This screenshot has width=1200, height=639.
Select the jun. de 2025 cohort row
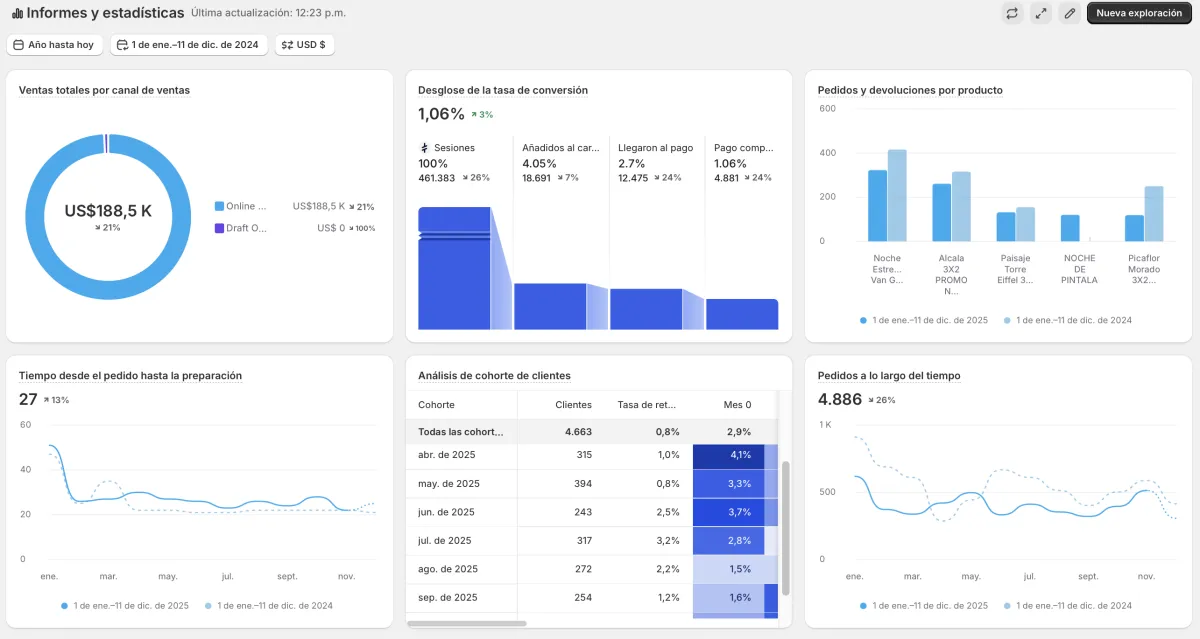point(592,512)
